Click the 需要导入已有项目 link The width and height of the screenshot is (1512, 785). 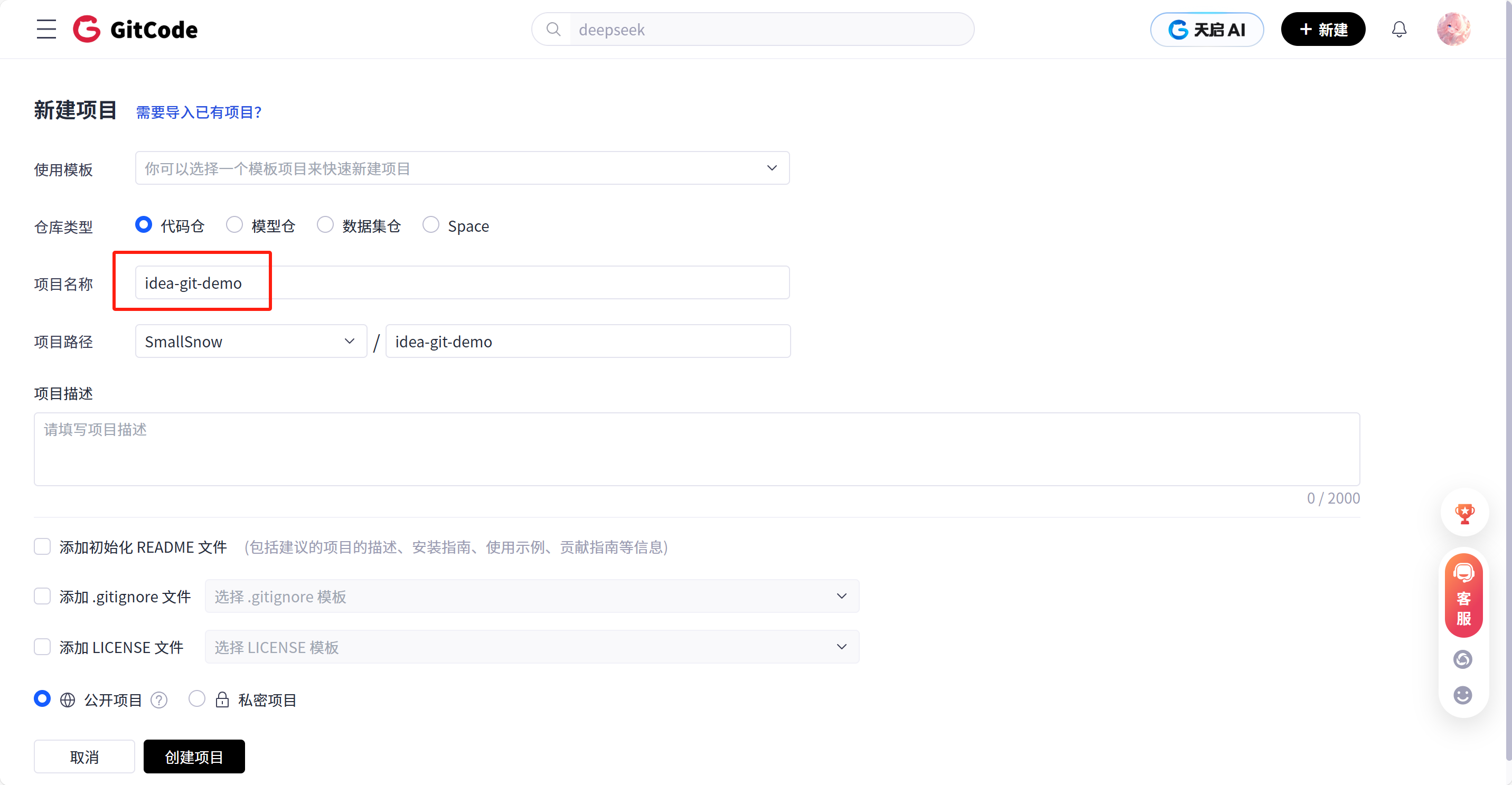point(199,112)
